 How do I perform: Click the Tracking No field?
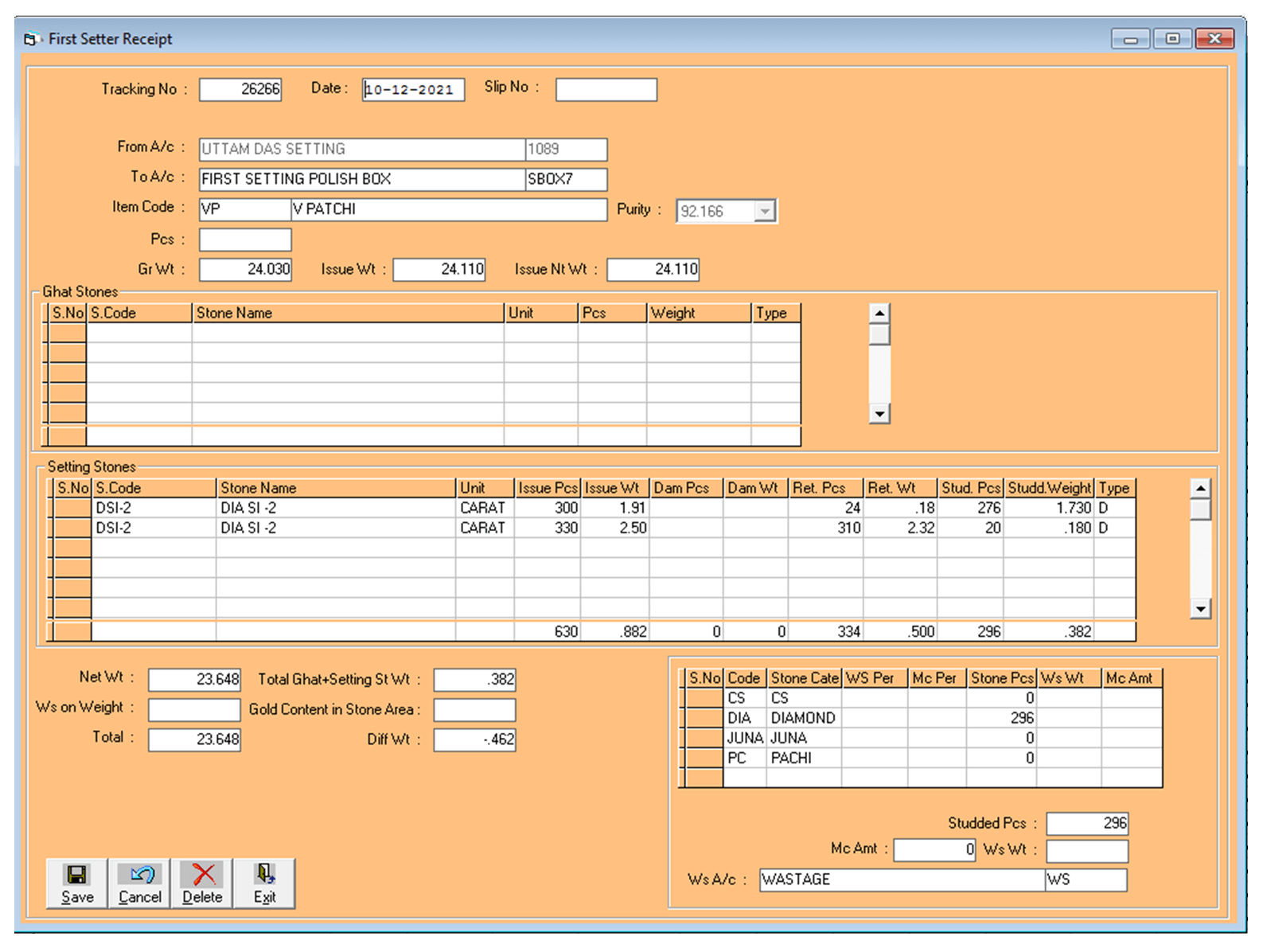(240, 89)
